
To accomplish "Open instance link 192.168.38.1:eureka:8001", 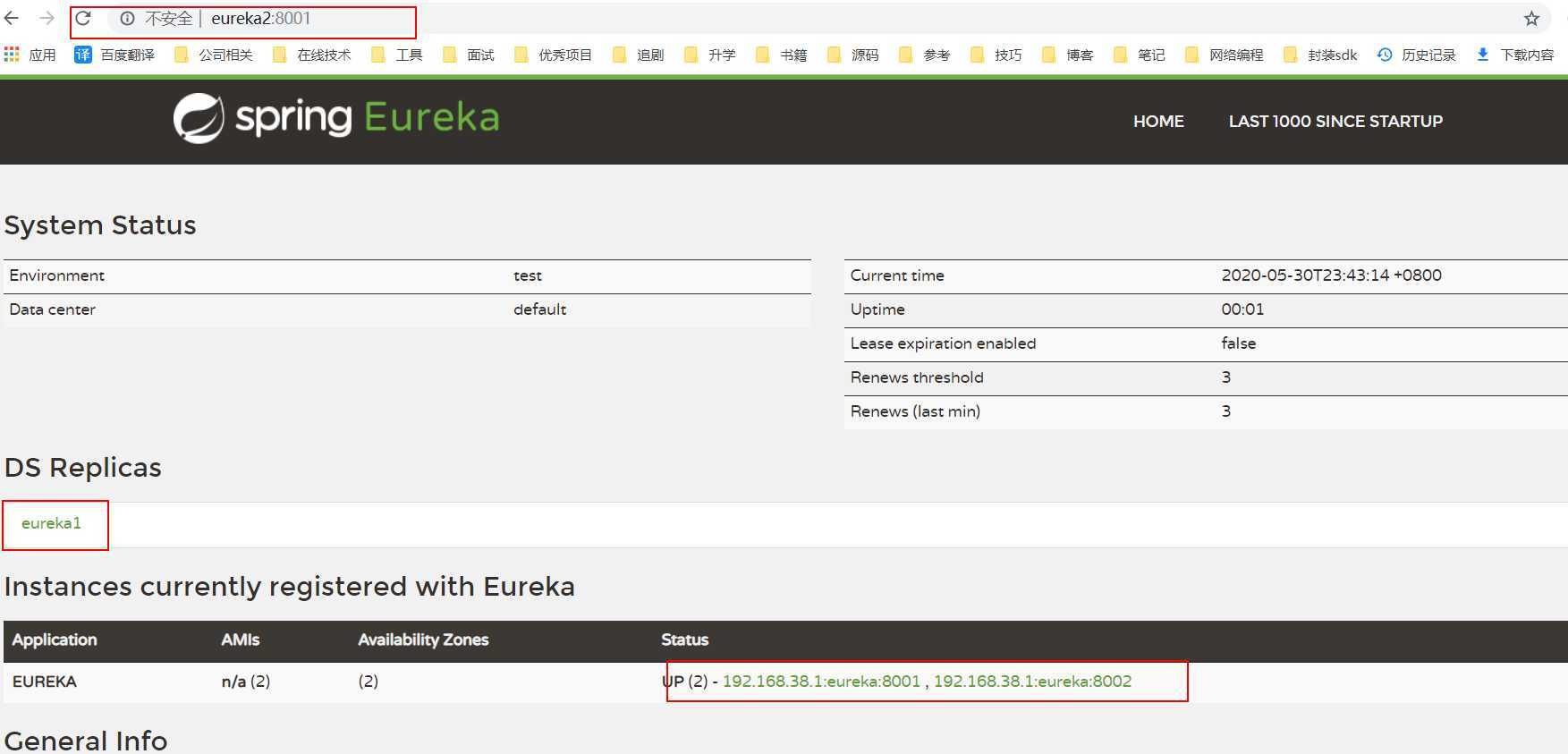I will click(x=821, y=682).
